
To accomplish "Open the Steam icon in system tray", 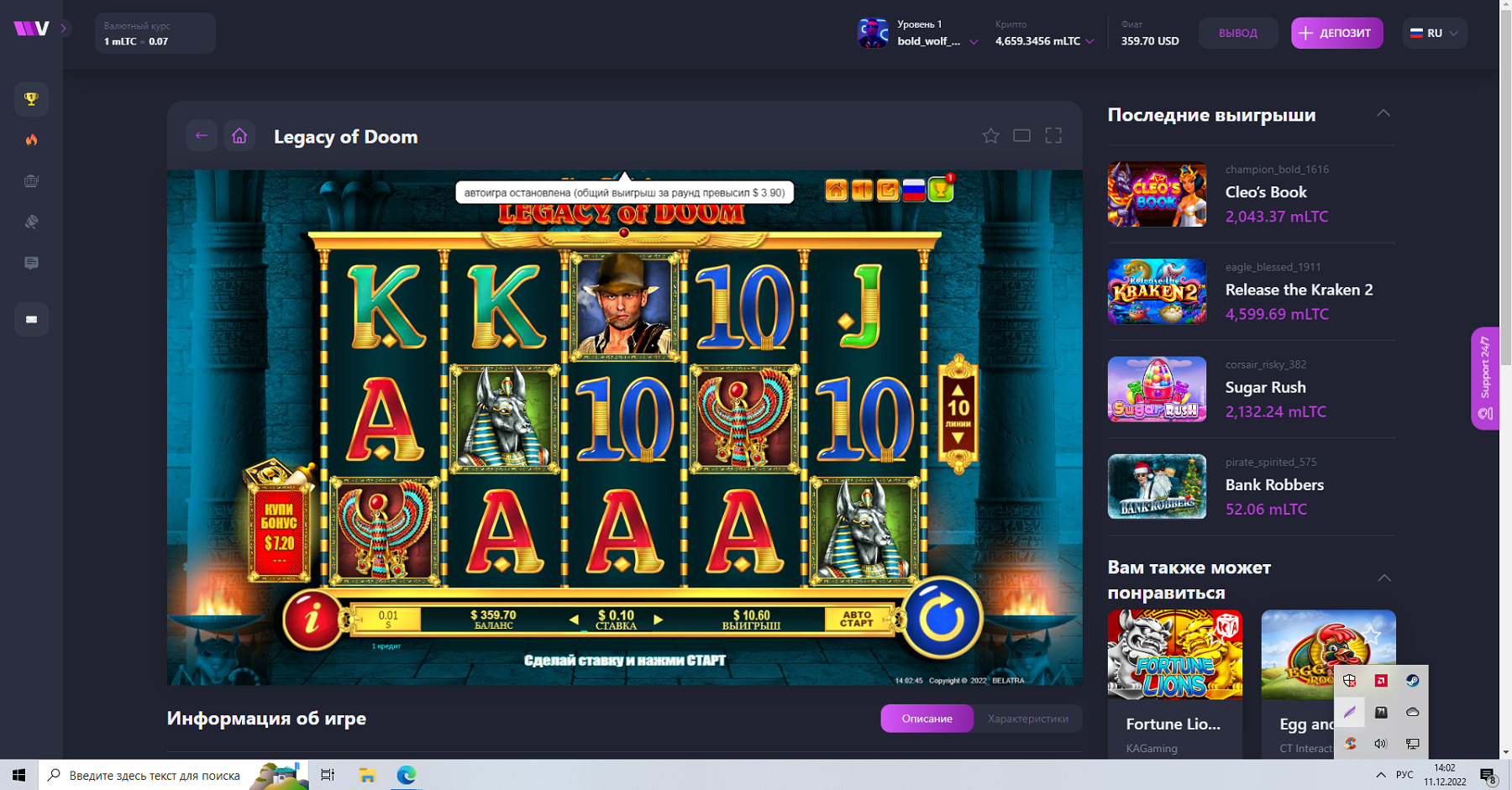I will [x=1412, y=681].
